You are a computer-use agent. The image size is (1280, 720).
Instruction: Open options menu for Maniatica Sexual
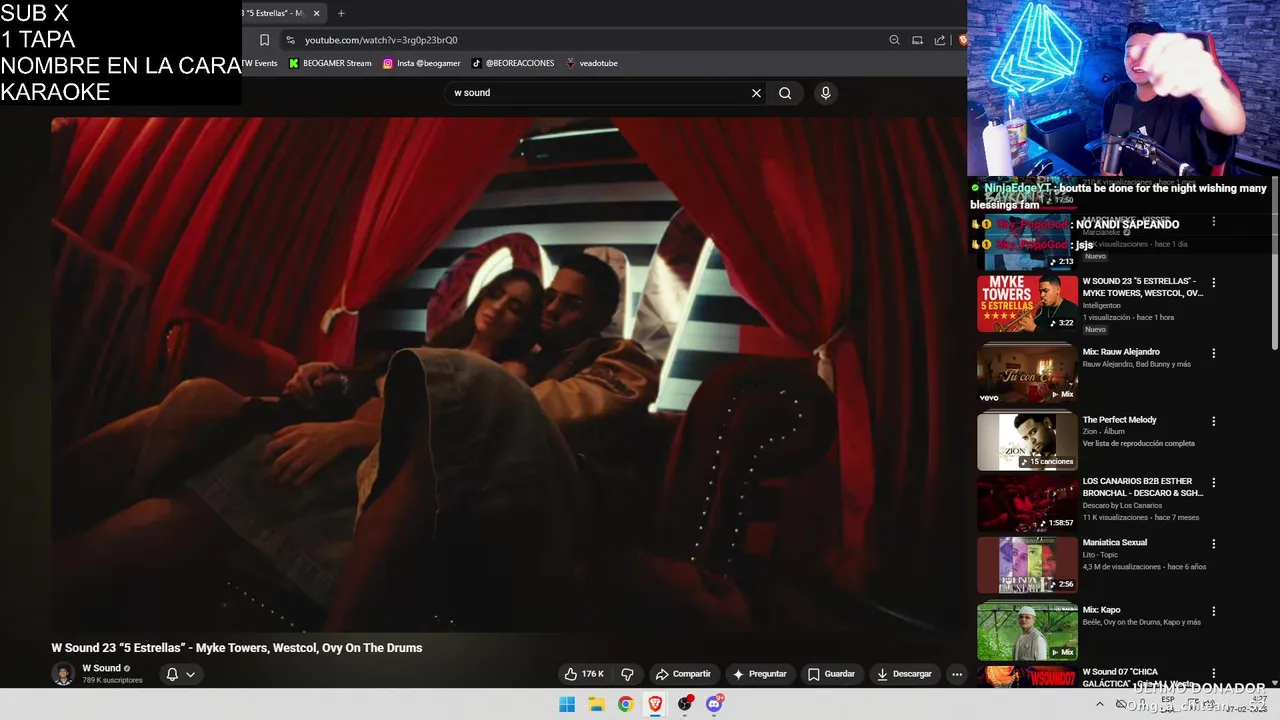point(1214,544)
